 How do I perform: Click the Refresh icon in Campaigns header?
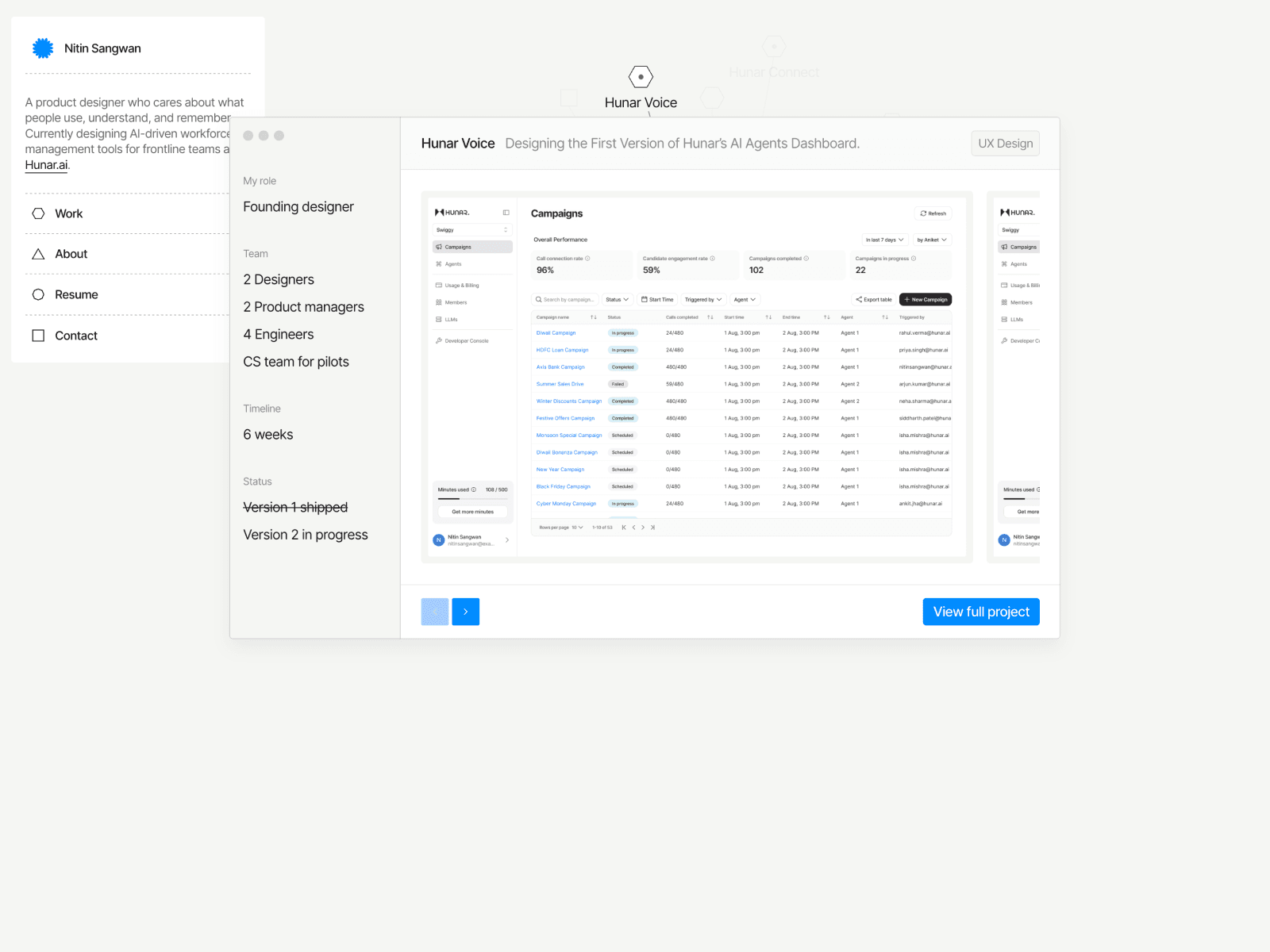point(923,213)
